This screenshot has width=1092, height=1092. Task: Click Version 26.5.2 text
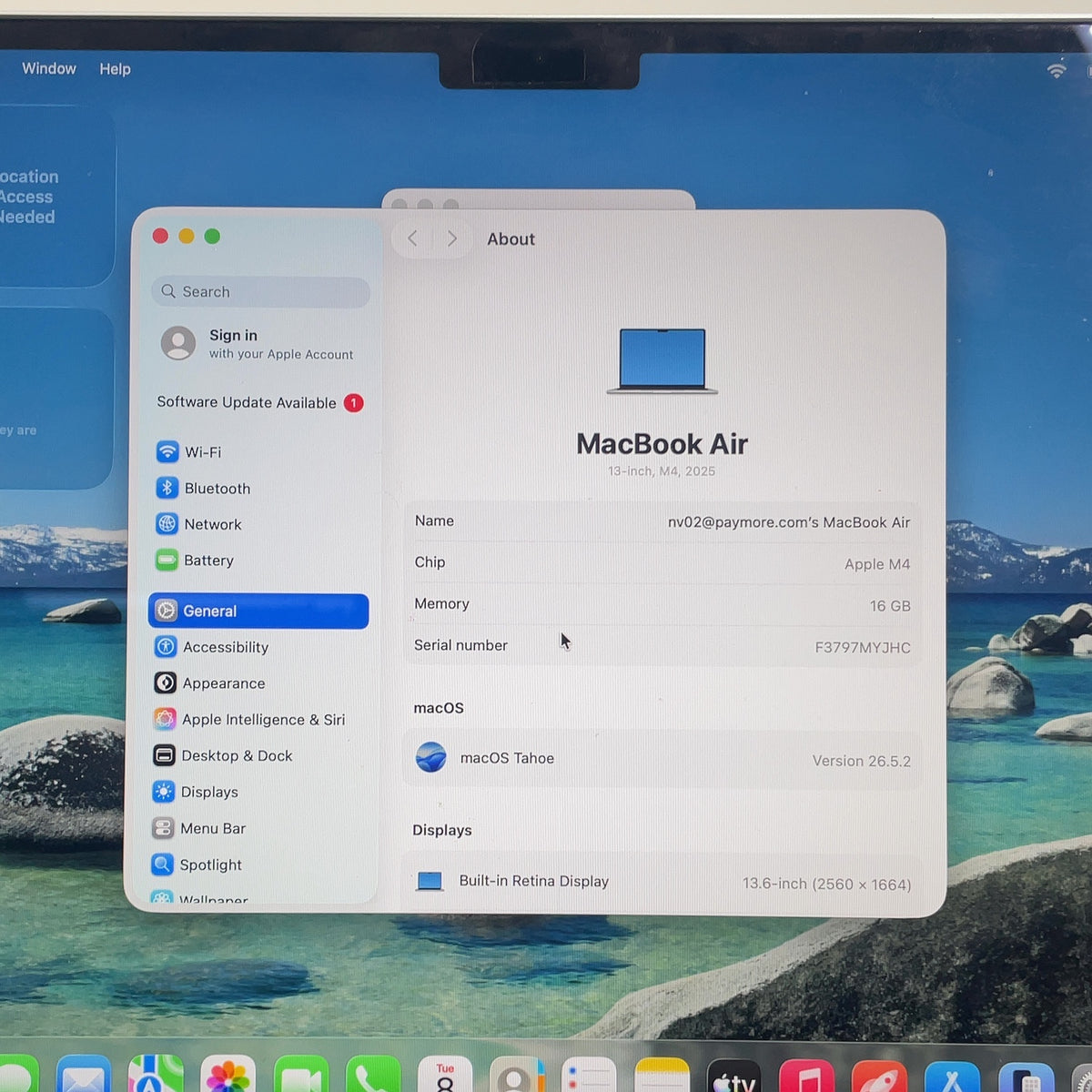862,761
